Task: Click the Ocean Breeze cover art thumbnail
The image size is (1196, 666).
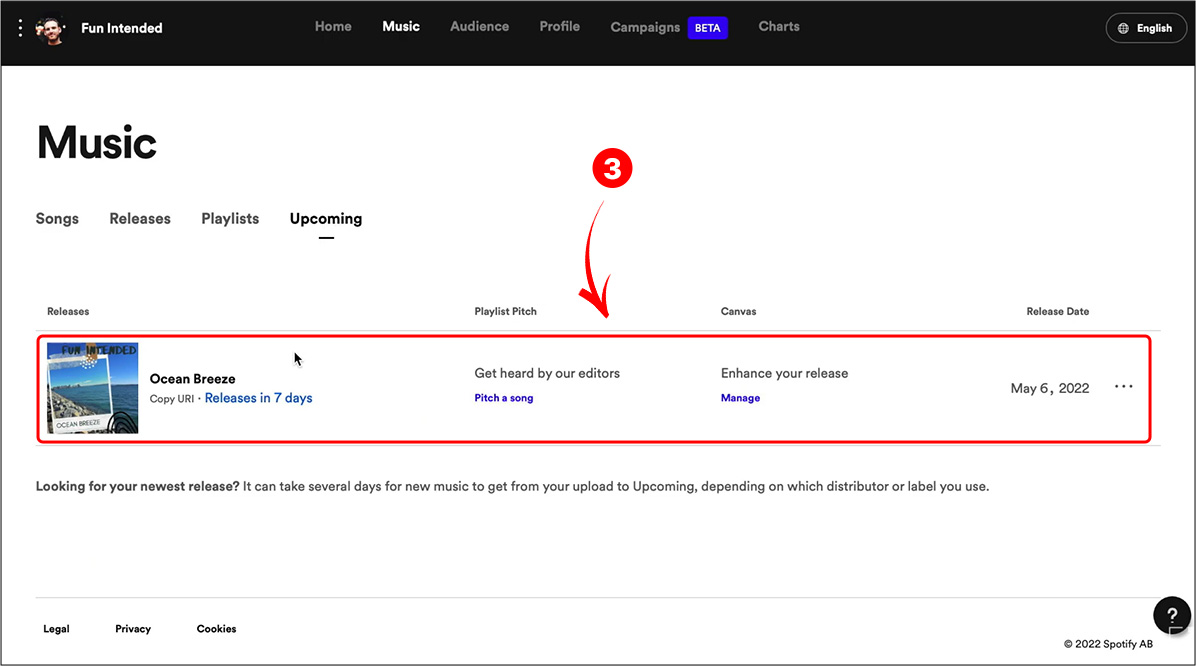Action: click(x=92, y=388)
